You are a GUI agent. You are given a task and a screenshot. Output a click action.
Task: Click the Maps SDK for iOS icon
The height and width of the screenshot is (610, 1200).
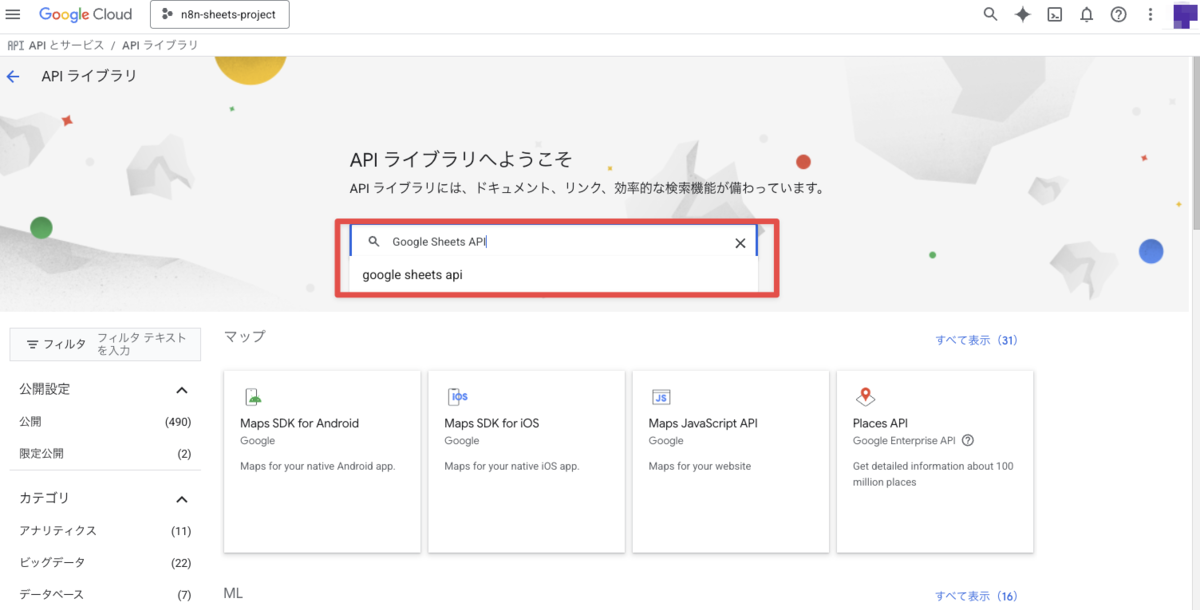[457, 397]
